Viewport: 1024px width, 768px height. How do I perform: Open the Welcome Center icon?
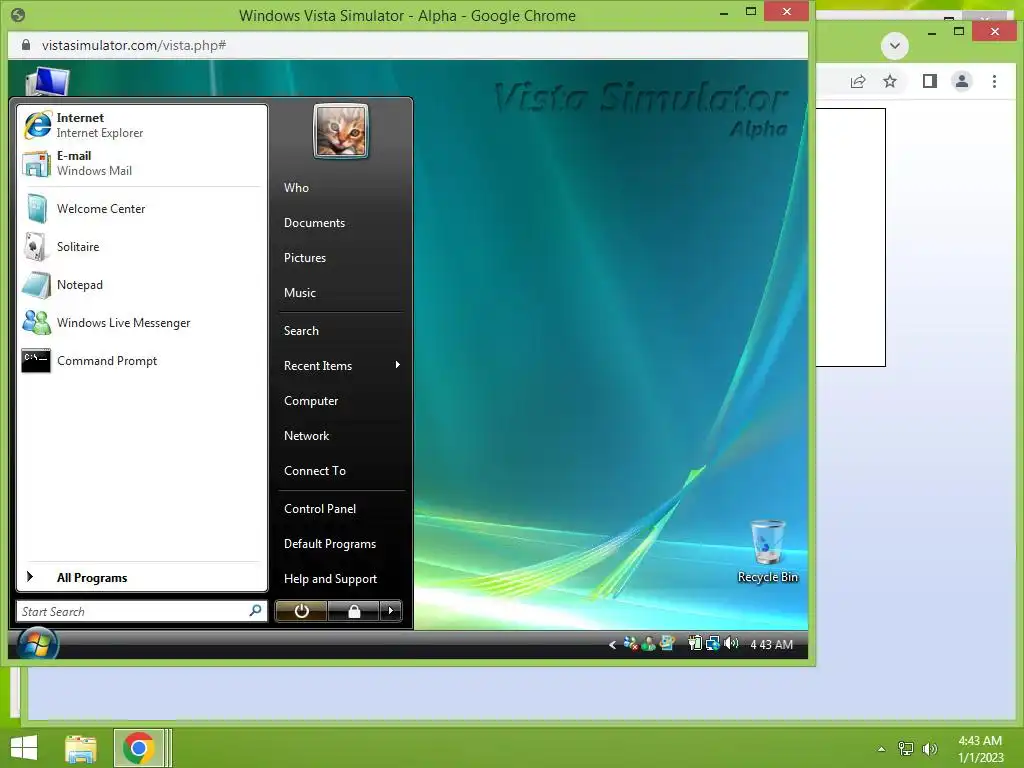(37, 209)
